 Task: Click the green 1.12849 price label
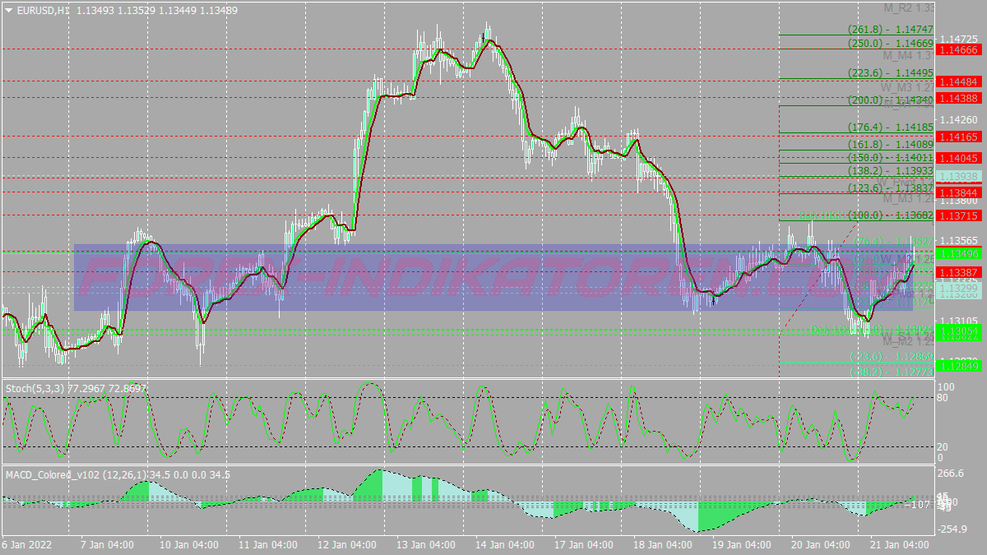tap(959, 366)
